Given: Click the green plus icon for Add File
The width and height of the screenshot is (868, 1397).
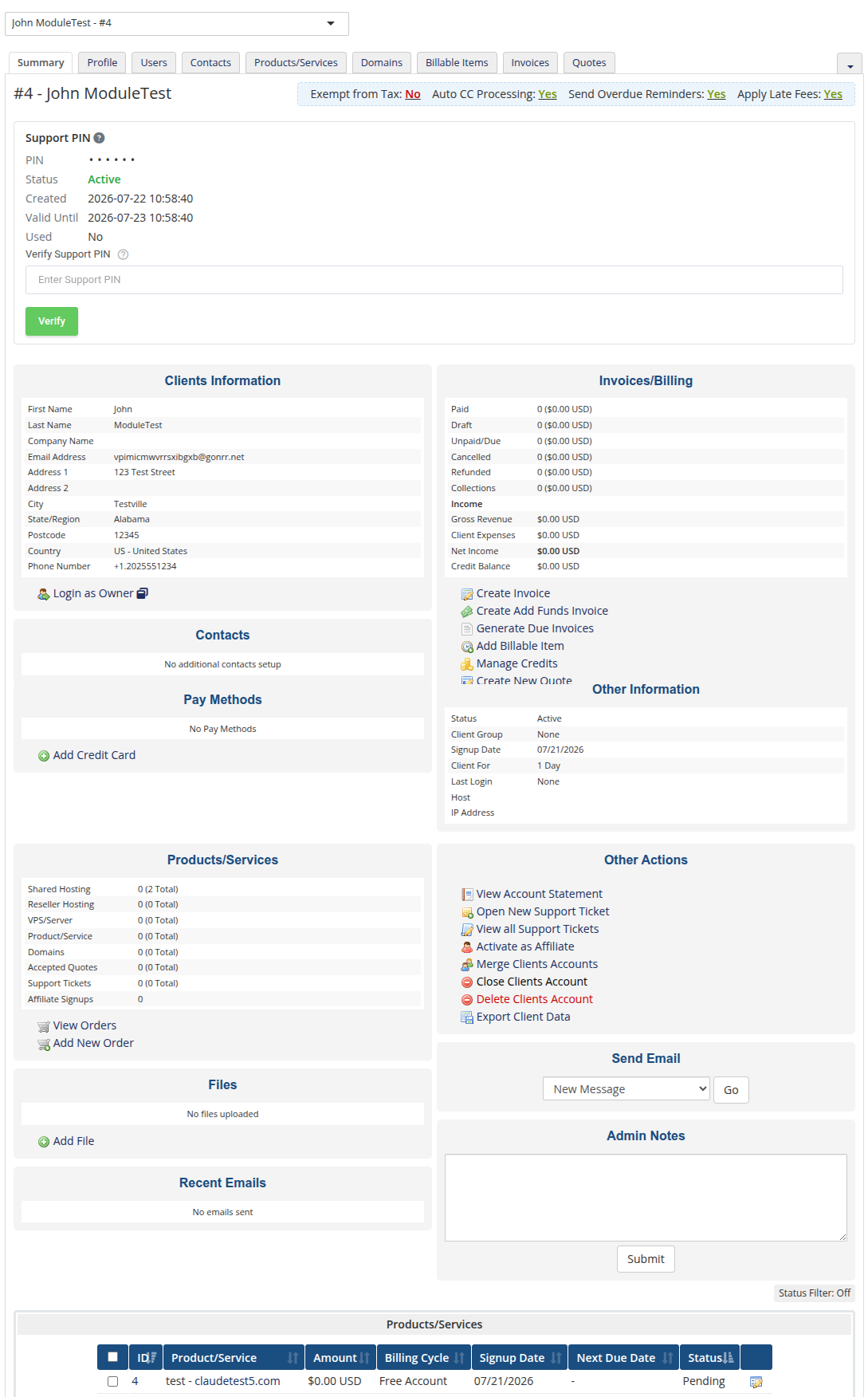Looking at the screenshot, I should click(44, 1142).
